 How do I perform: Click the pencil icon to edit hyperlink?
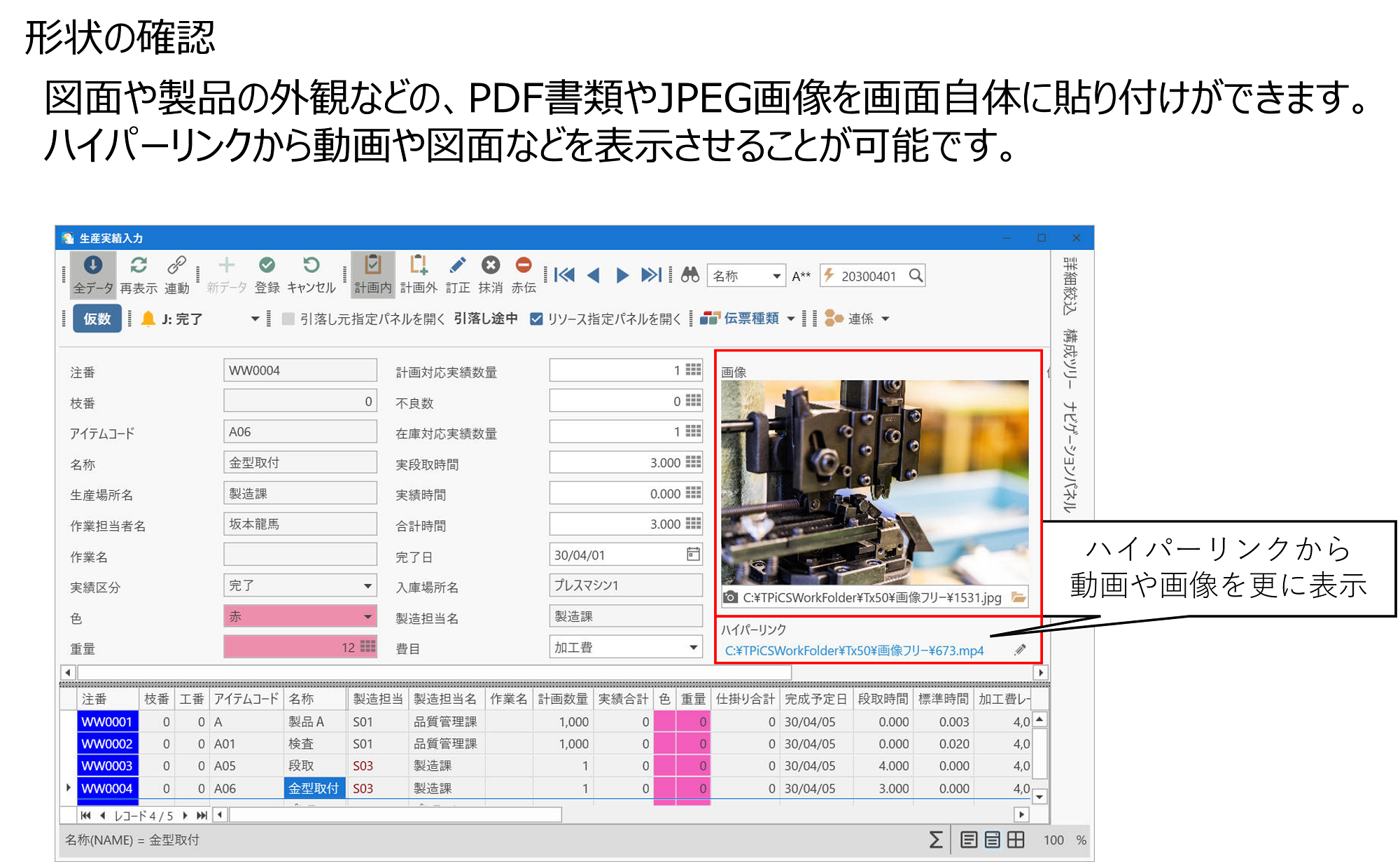click(x=1021, y=650)
